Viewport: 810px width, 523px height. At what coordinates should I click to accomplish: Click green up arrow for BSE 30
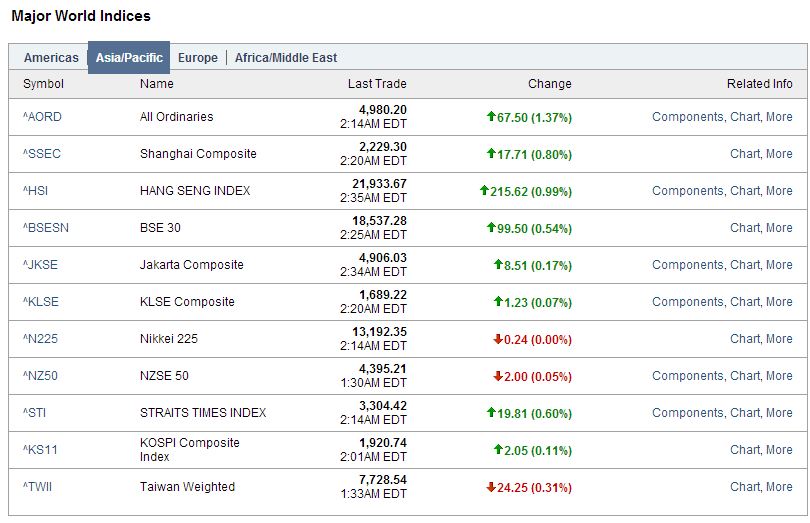click(490, 228)
